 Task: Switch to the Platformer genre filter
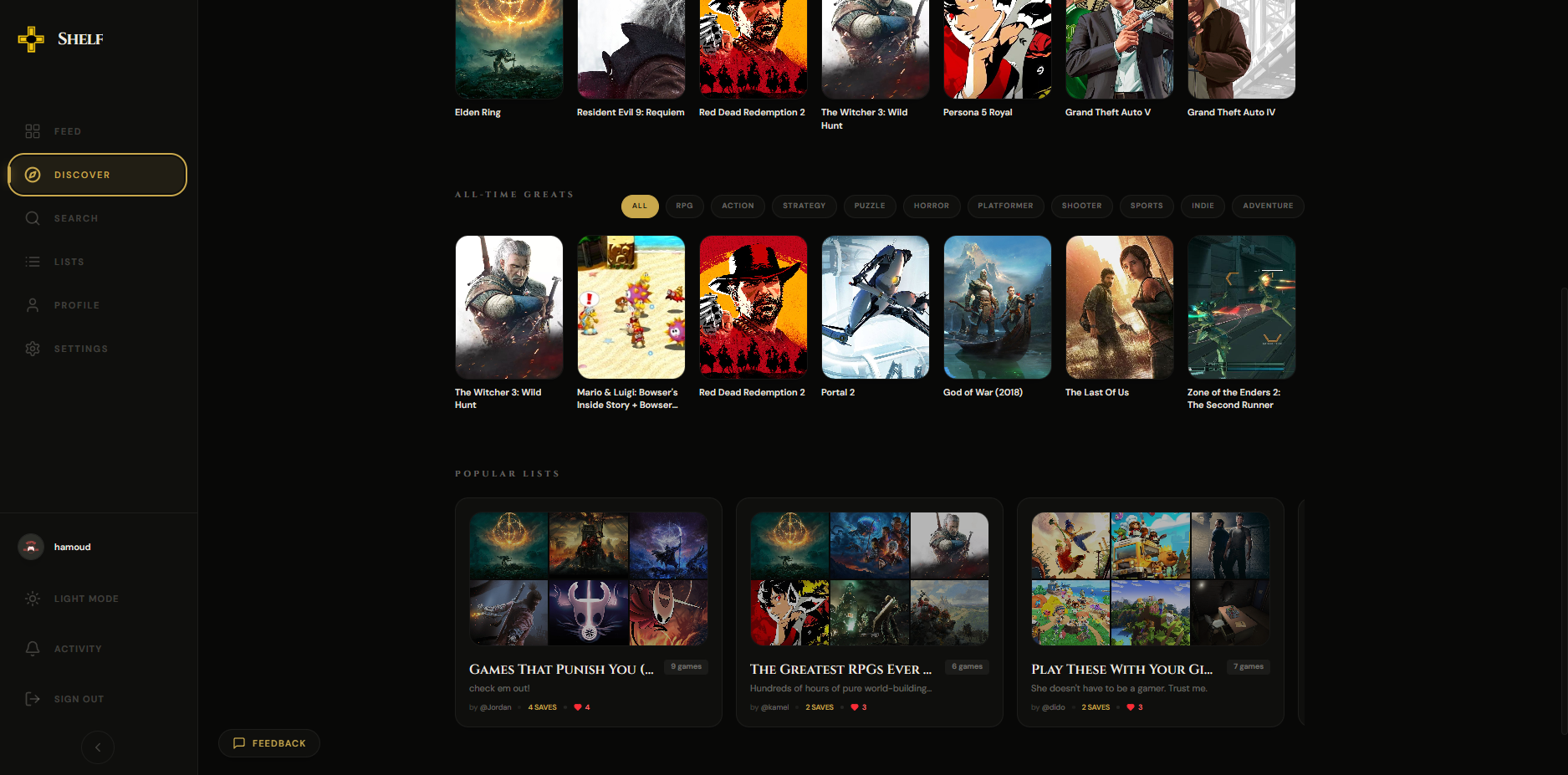(x=1005, y=206)
